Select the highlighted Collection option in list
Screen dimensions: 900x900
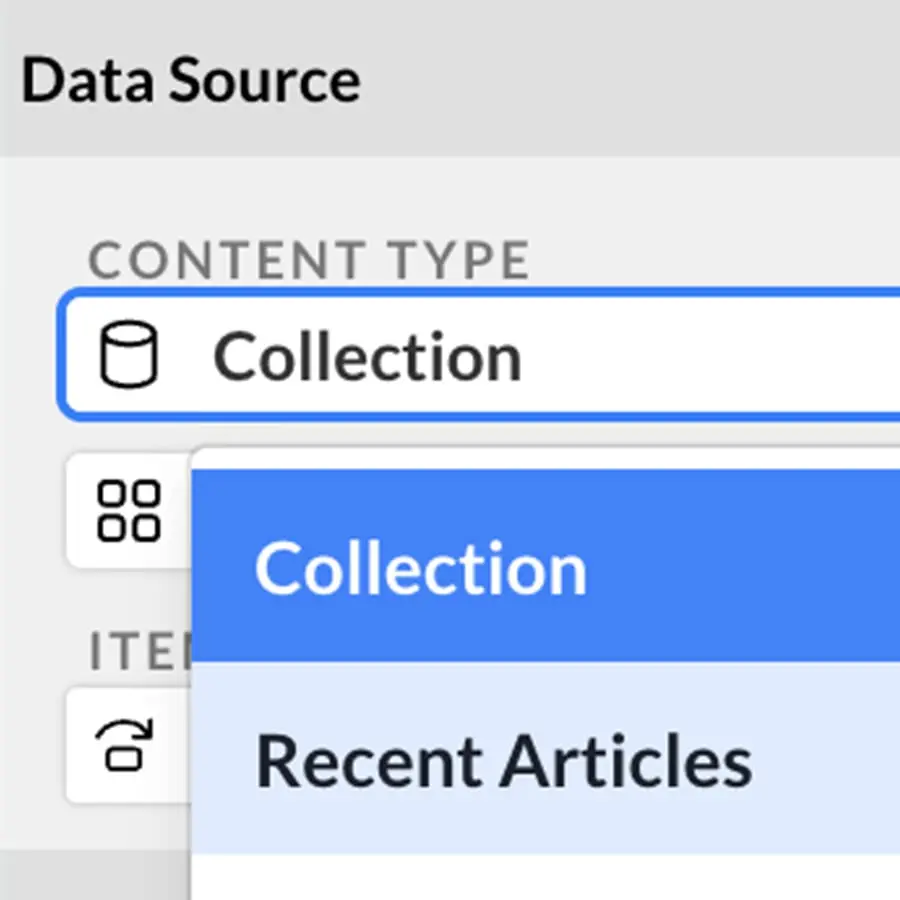[x=420, y=568]
